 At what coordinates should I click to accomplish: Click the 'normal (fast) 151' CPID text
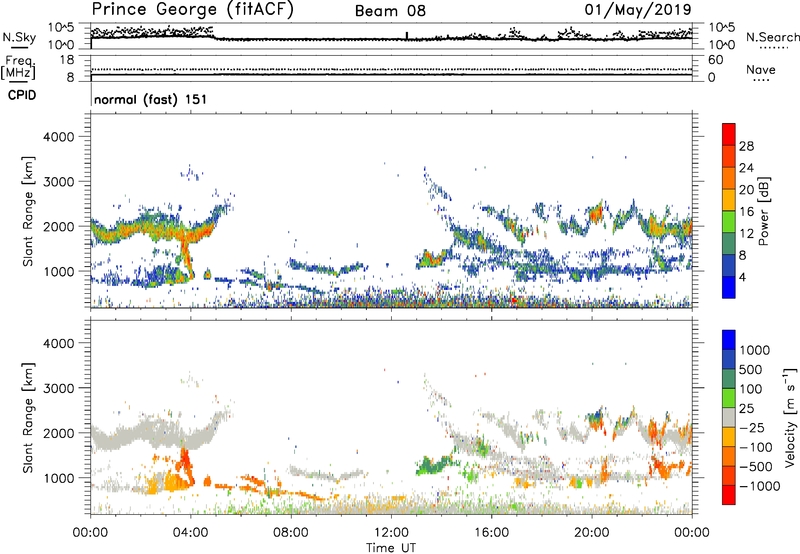tap(151, 99)
